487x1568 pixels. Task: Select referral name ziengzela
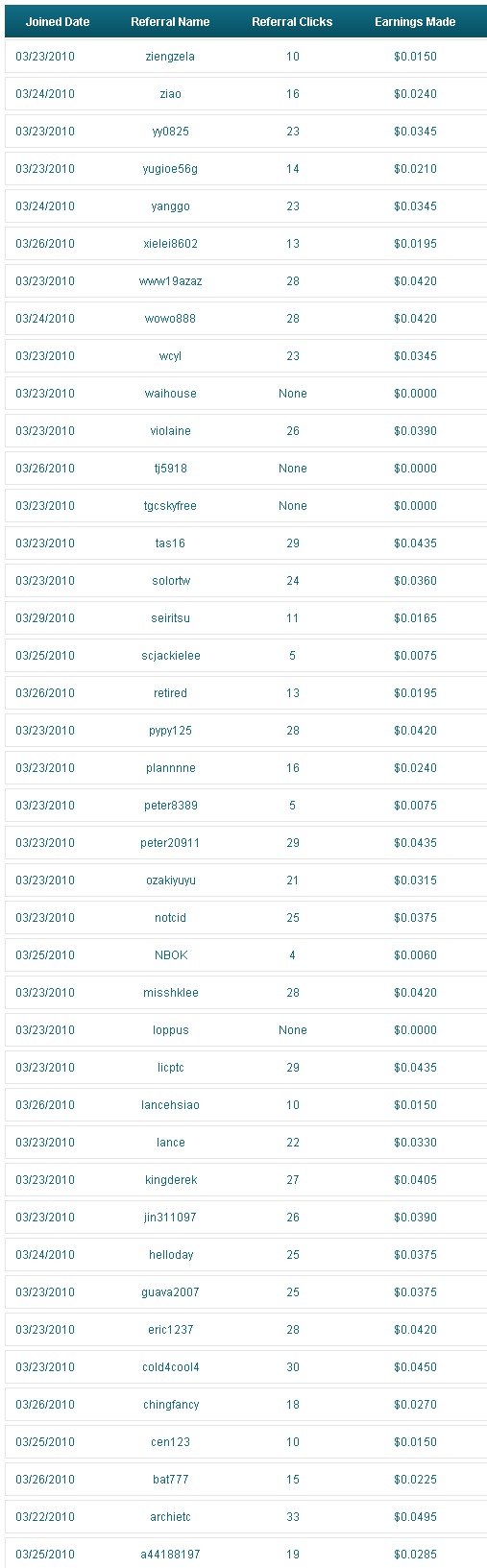point(170,57)
